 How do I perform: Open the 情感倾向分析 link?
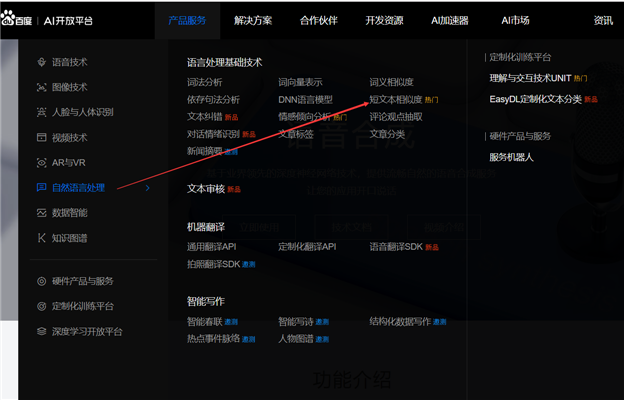point(304,117)
